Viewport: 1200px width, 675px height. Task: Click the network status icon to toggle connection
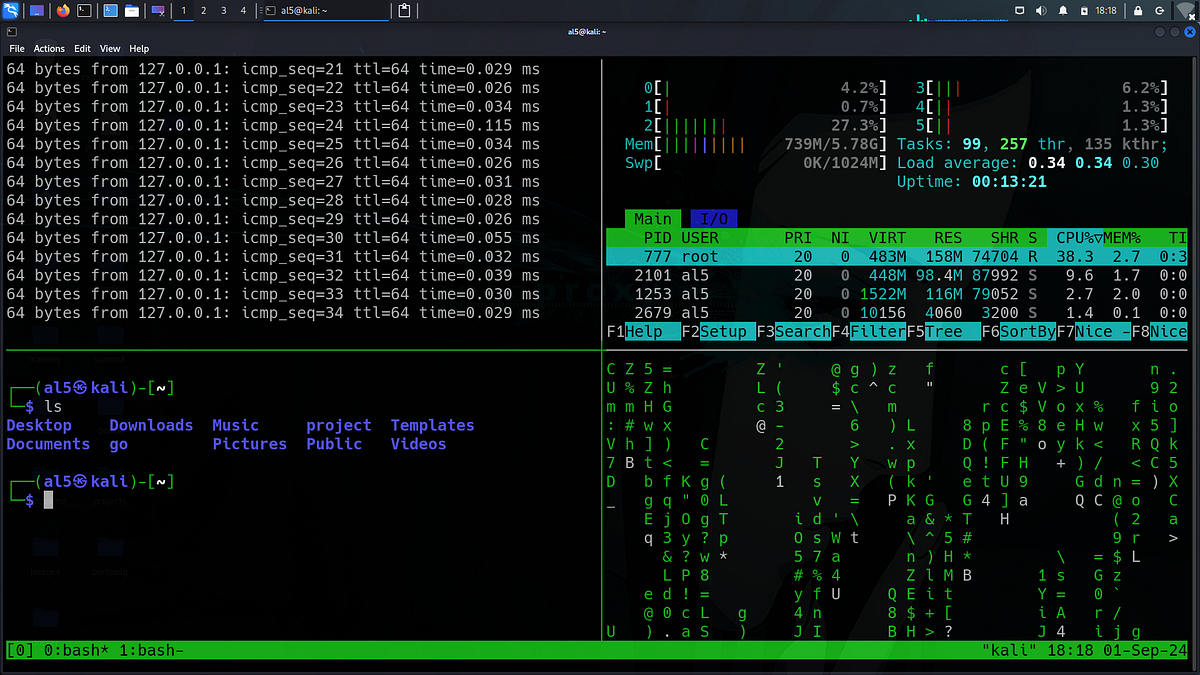pyautogui.click(x=1186, y=11)
